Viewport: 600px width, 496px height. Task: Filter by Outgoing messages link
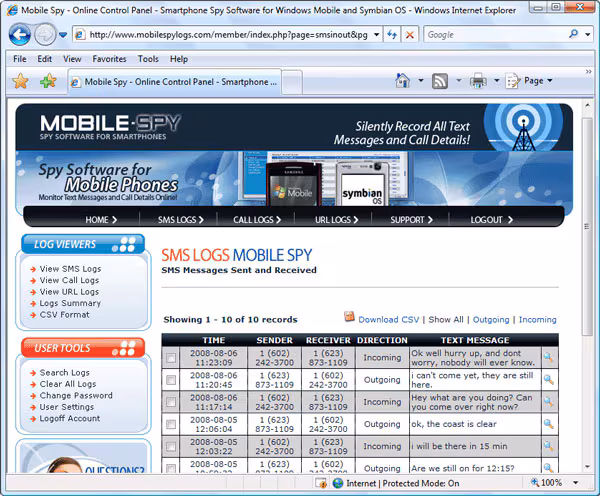click(491, 320)
